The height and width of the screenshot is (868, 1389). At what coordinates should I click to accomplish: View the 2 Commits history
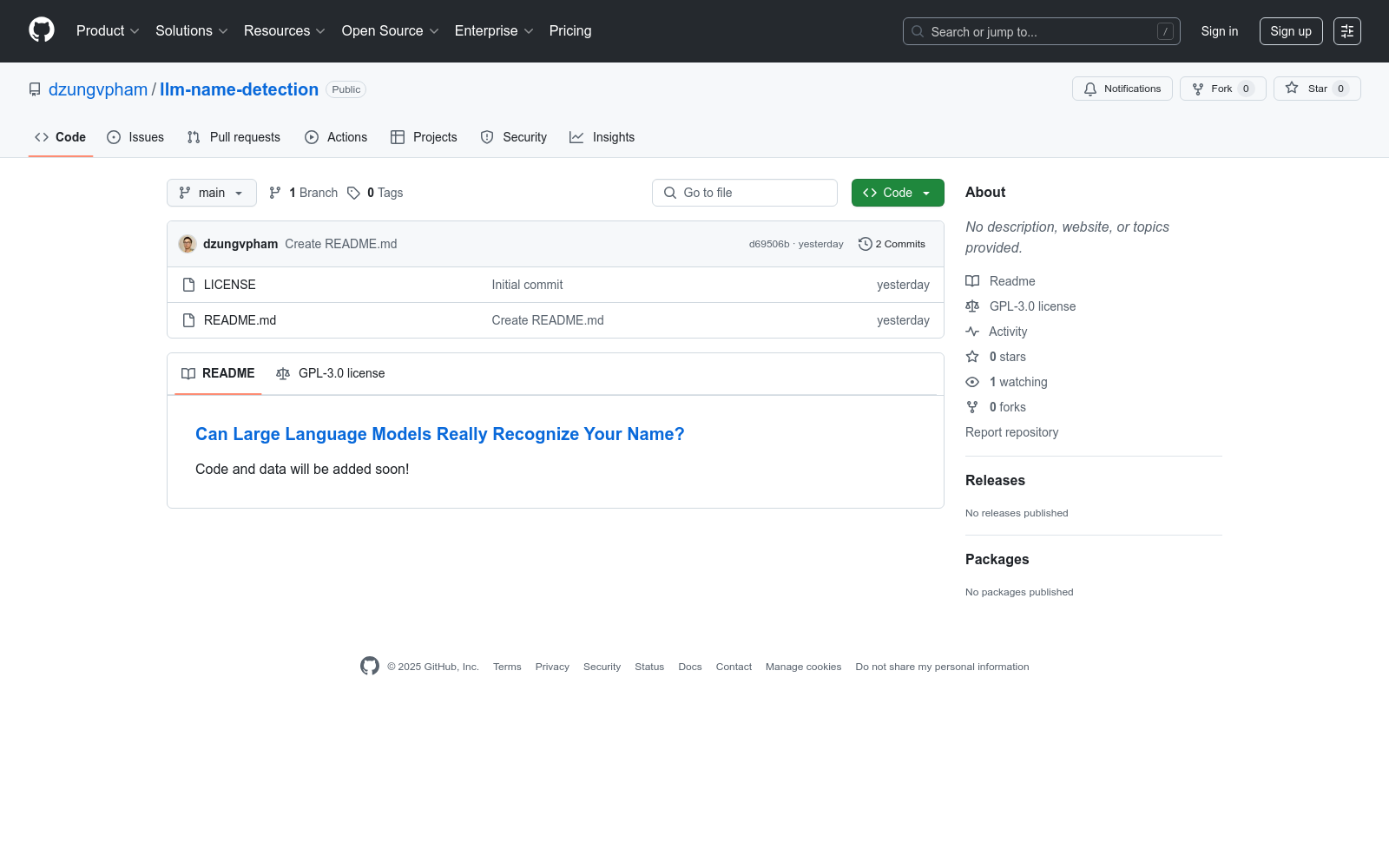coord(892,244)
